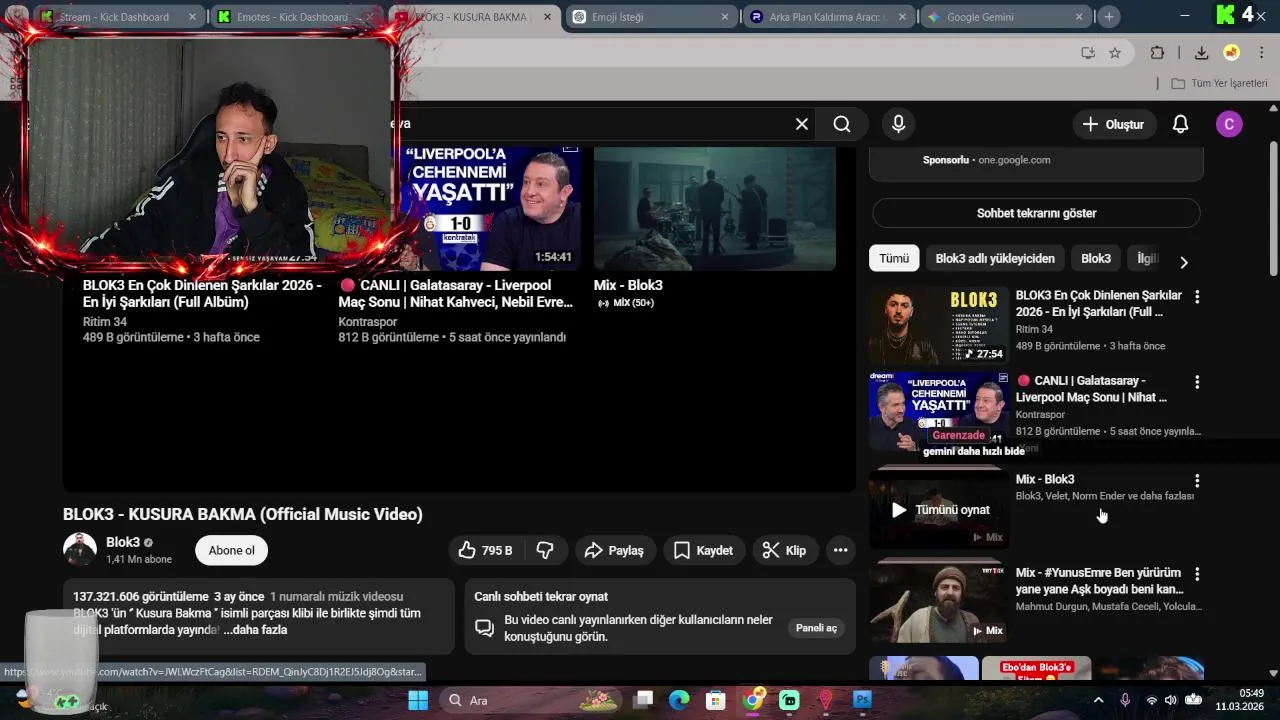Select Blok3 adlı yükleyiciden chip
This screenshot has height=720, width=1280.
click(x=995, y=258)
